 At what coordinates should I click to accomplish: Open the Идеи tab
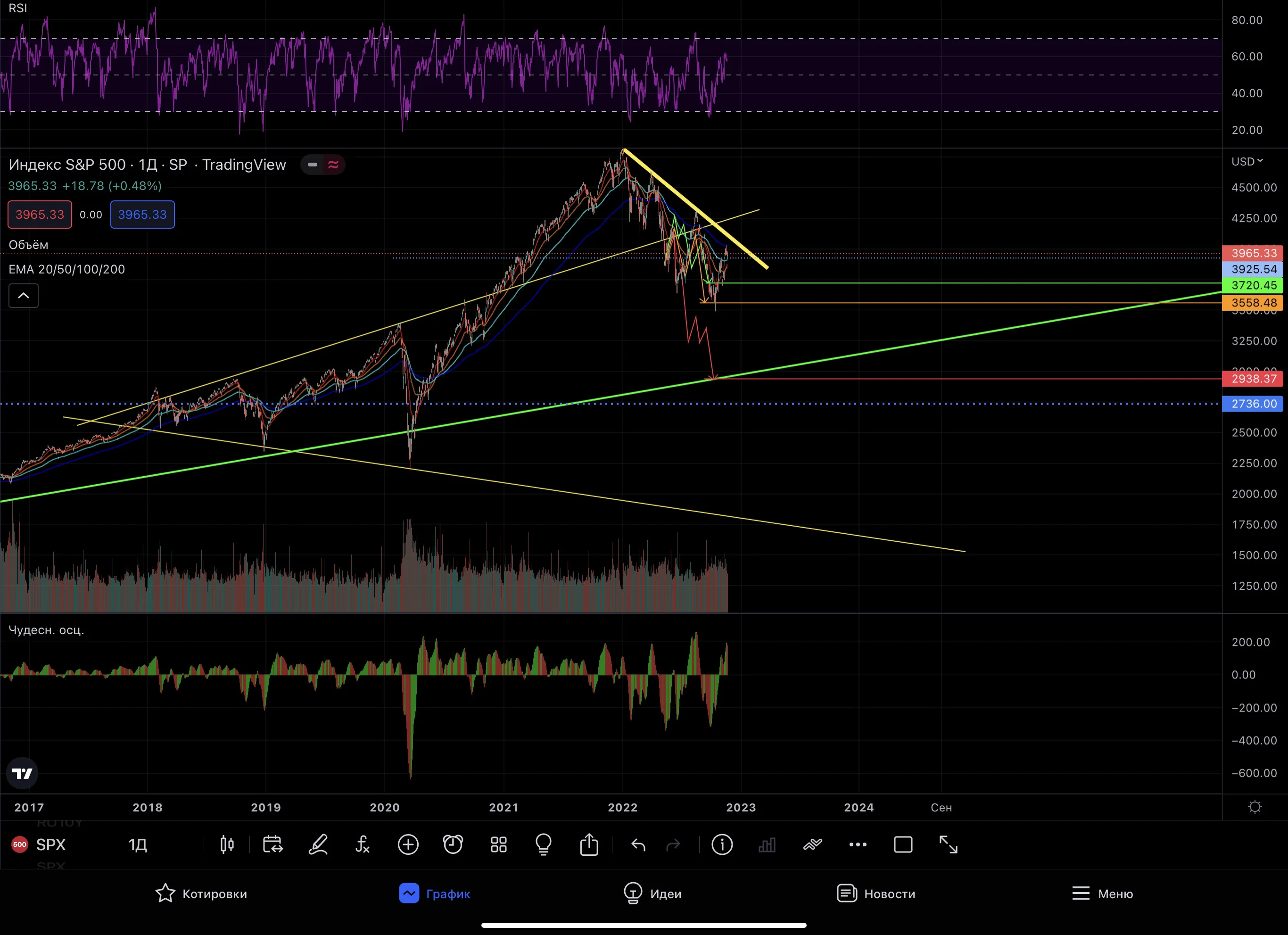click(652, 894)
